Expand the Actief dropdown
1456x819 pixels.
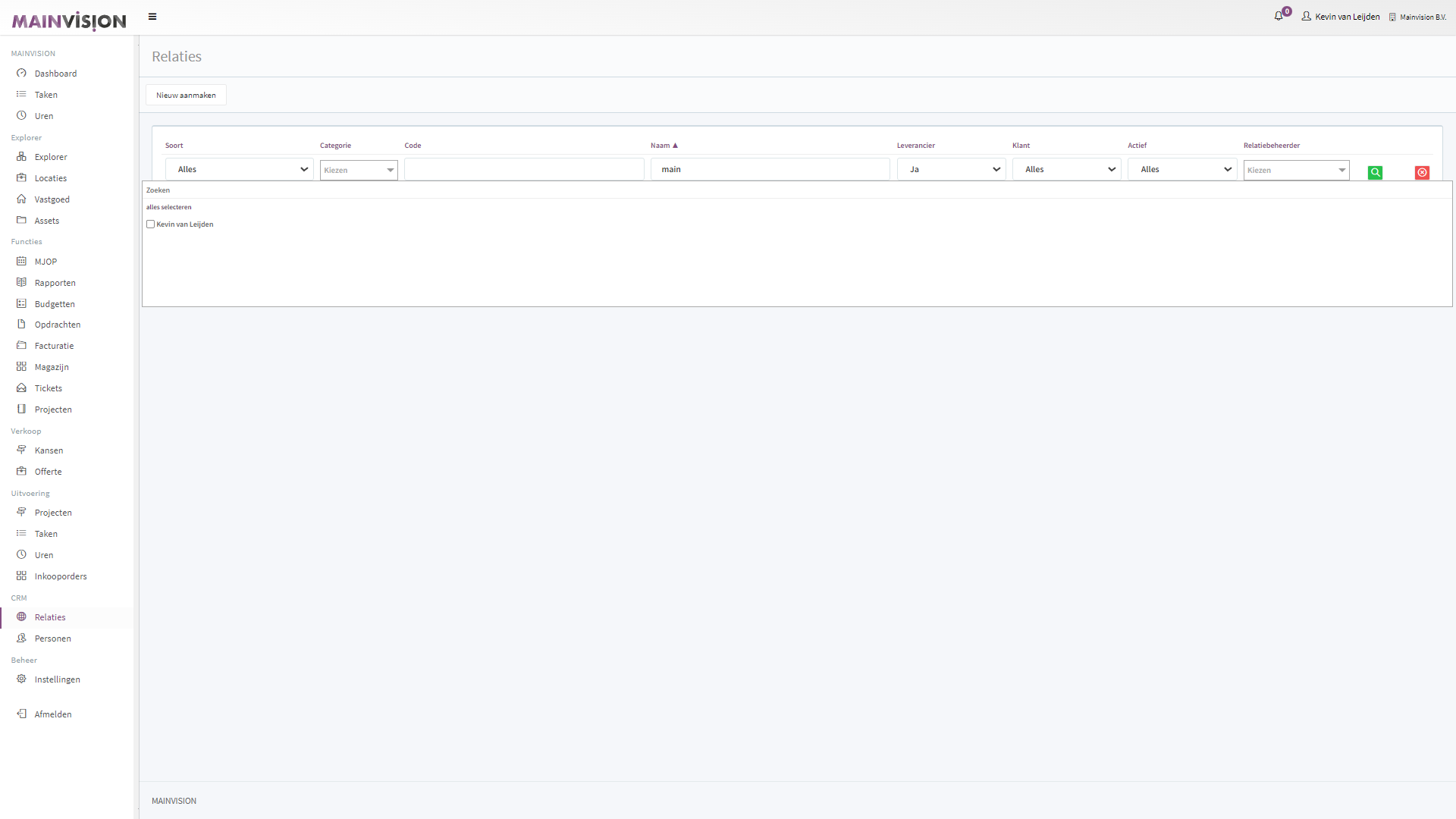[1181, 170]
